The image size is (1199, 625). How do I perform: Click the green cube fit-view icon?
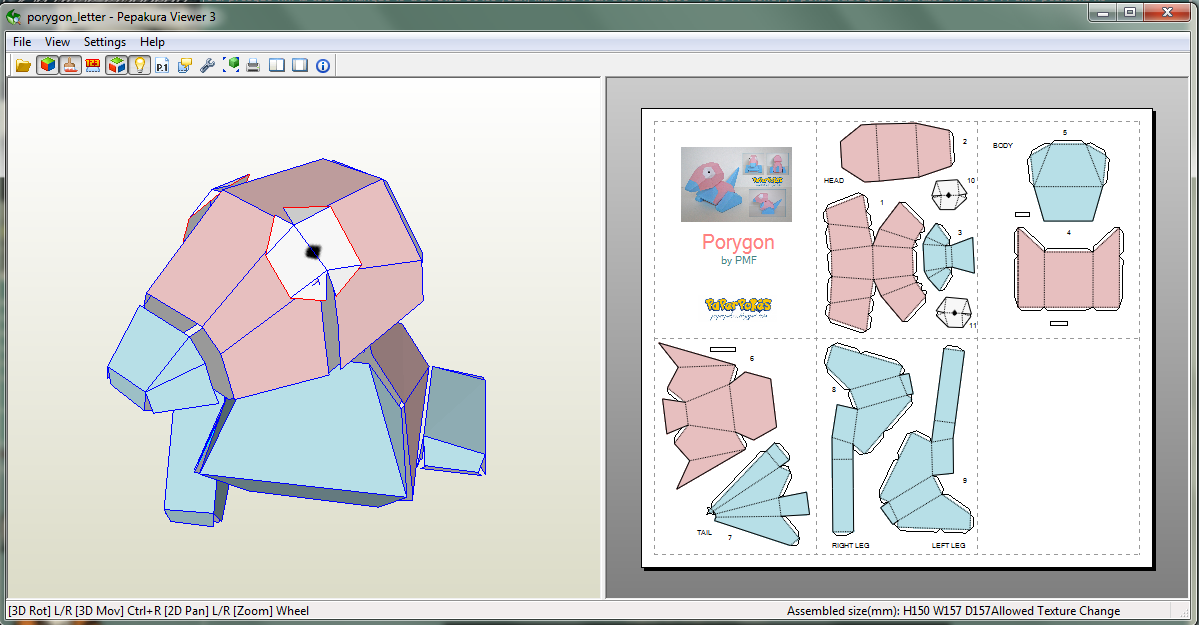[231, 66]
